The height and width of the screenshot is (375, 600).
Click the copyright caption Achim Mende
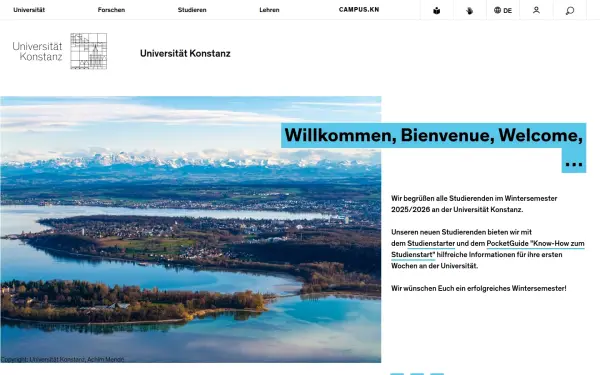62,359
